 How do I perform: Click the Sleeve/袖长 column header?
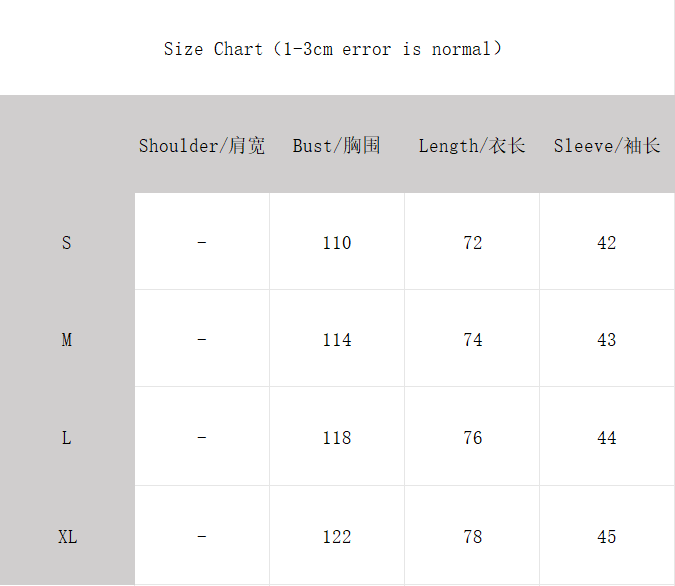click(607, 146)
